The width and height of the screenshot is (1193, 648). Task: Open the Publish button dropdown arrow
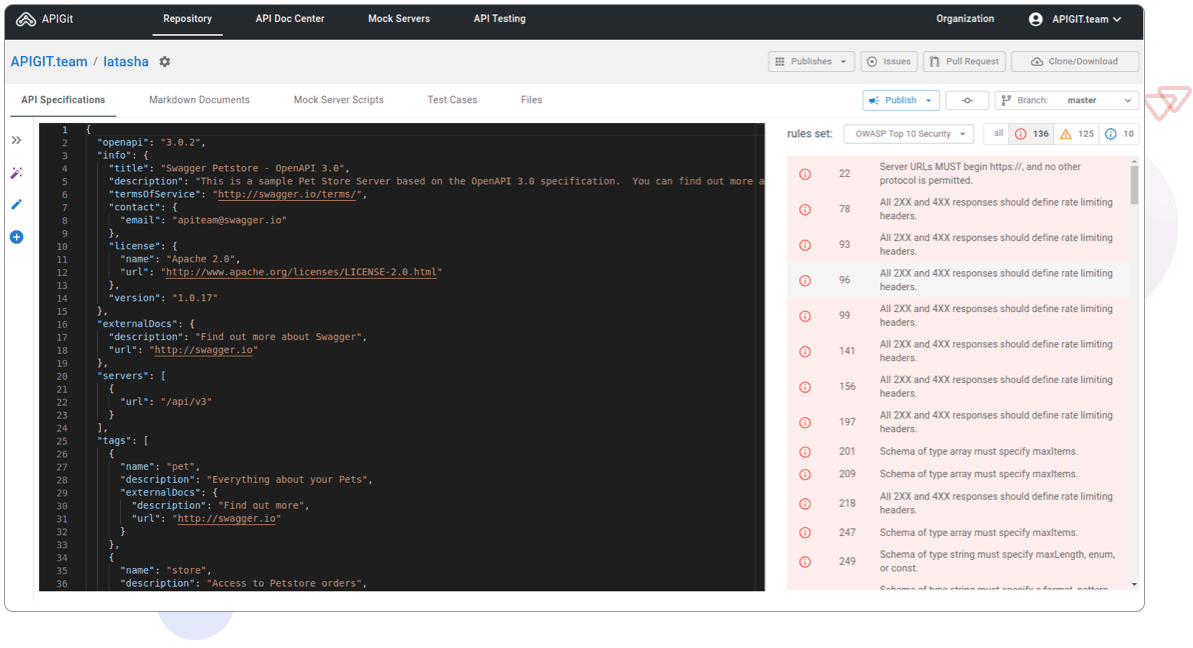tap(928, 100)
